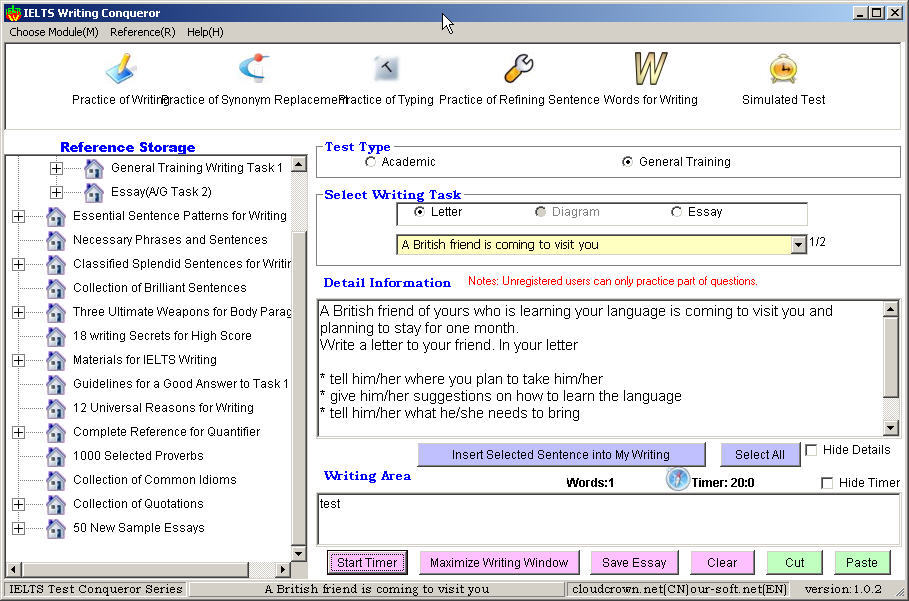Tick the Hide Timer checkbox

click(827, 483)
